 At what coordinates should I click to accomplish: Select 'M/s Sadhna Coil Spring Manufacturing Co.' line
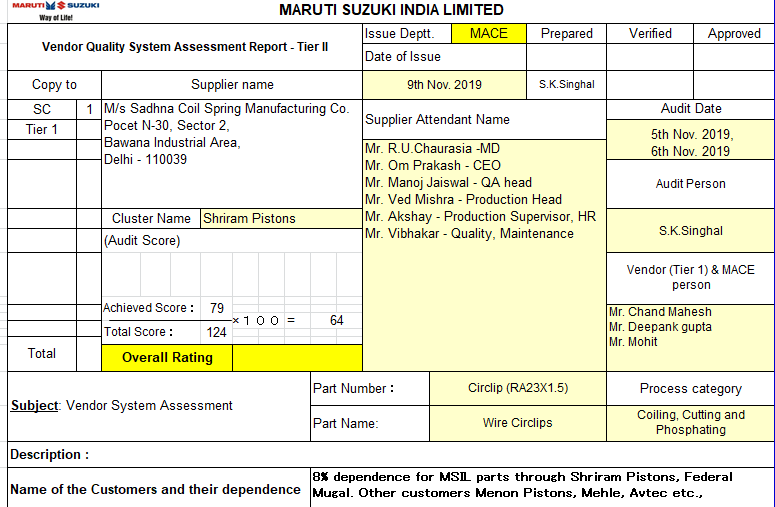226,109
